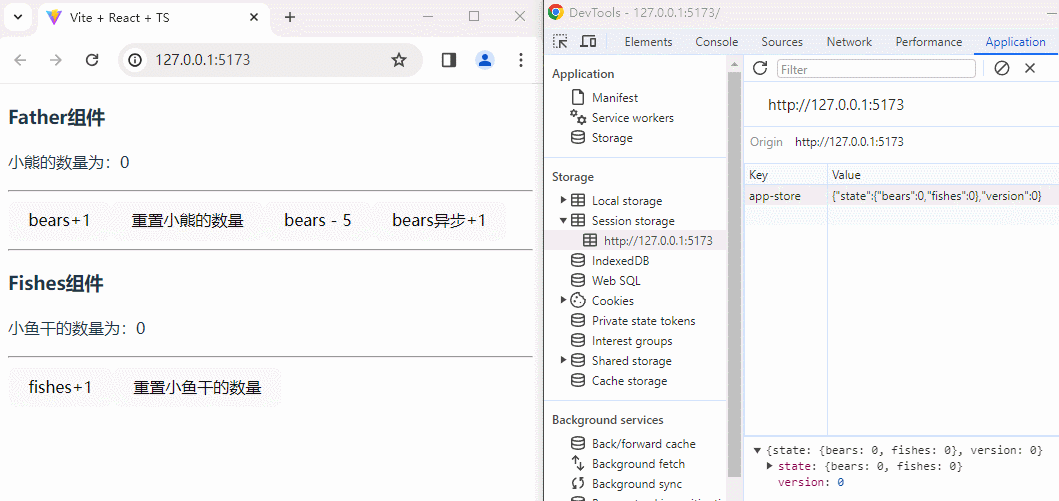Expand the Cookies tree node
Screen dimensions: 1059x501
point(564,300)
